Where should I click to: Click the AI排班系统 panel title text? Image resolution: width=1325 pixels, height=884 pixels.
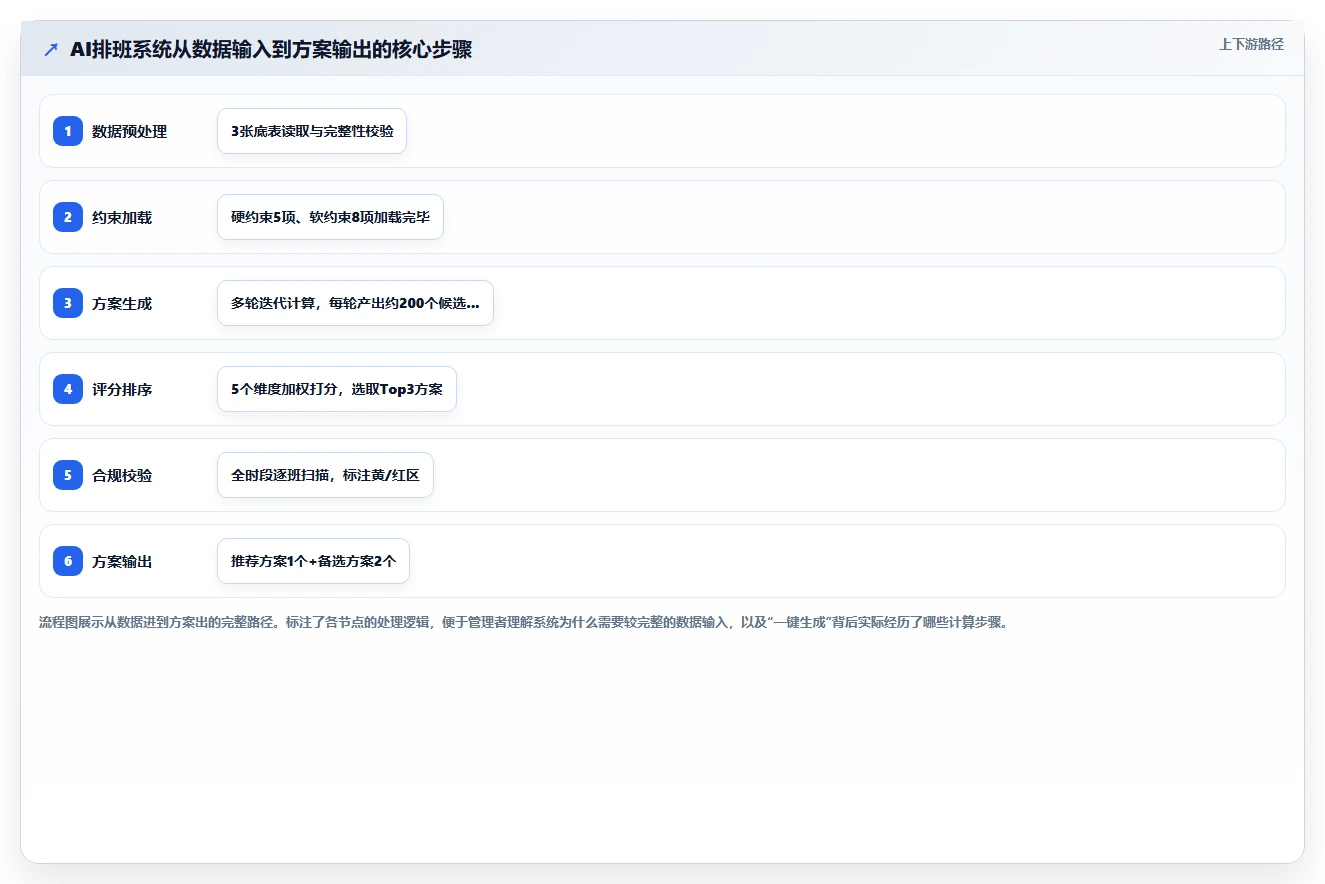point(271,50)
